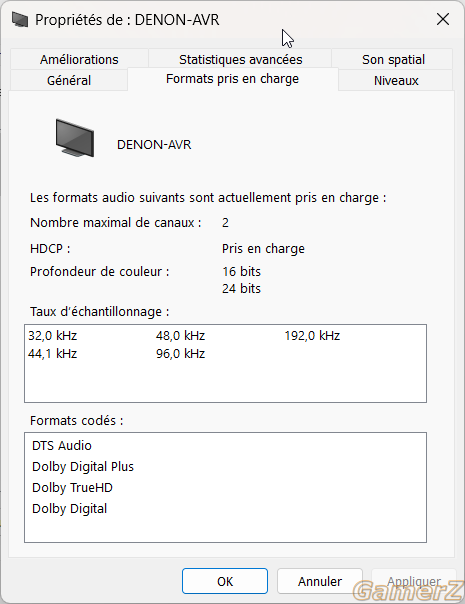
Task: Select the 192,0 kHz sample rate
Action: (312, 336)
